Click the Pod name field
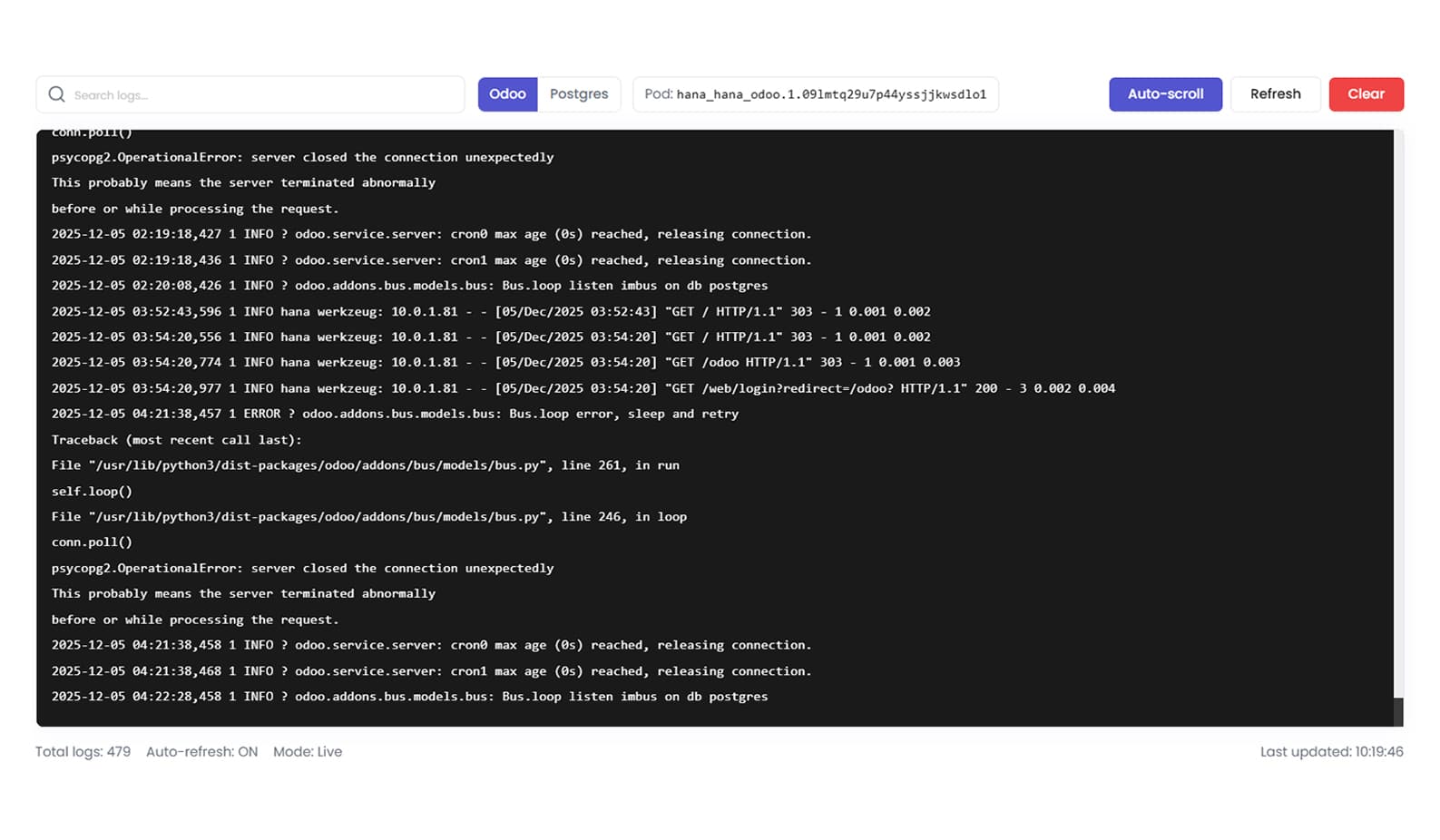The image size is (1440, 840). pyautogui.click(x=815, y=94)
